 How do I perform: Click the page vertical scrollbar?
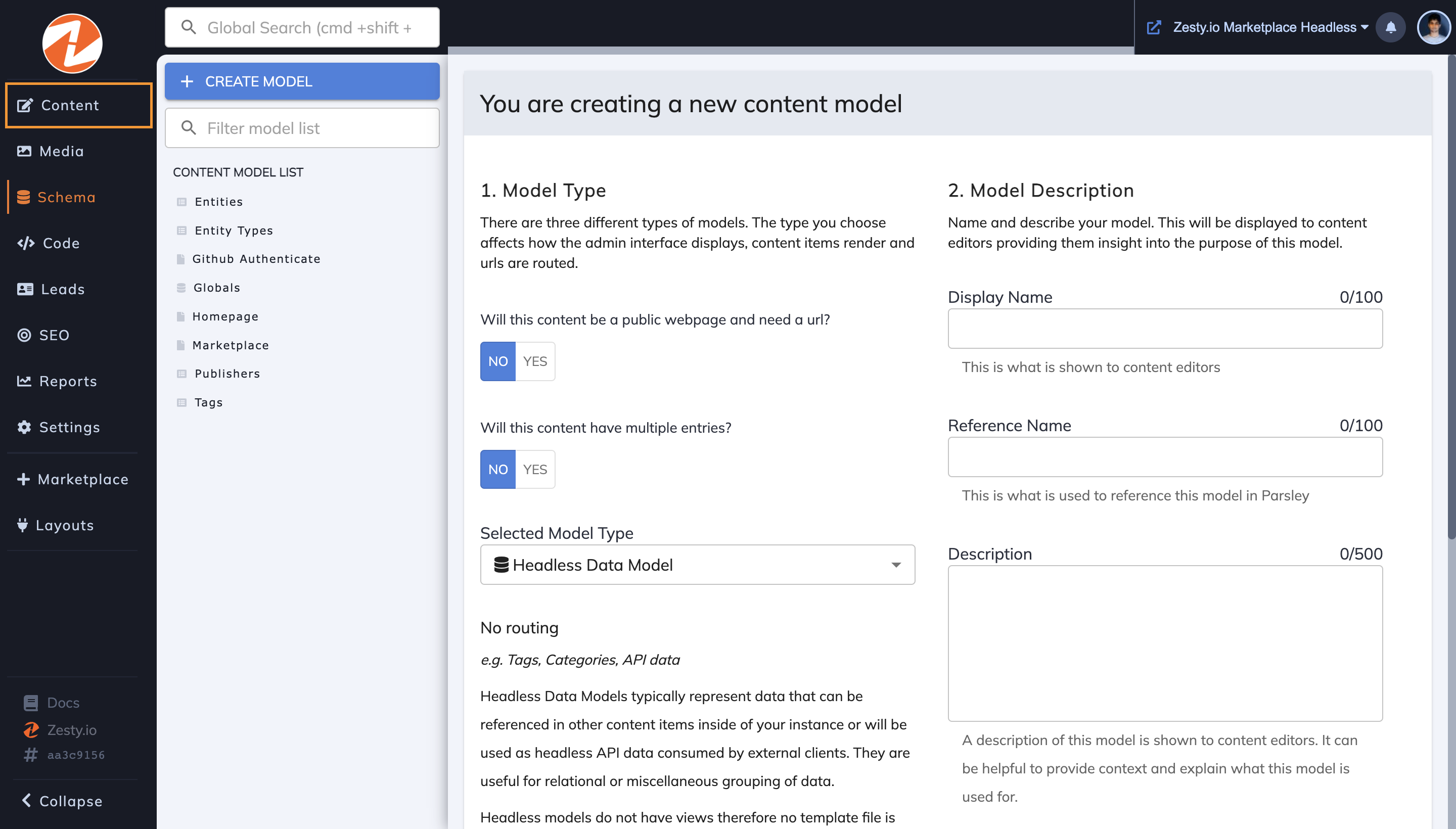pyautogui.click(x=1451, y=296)
